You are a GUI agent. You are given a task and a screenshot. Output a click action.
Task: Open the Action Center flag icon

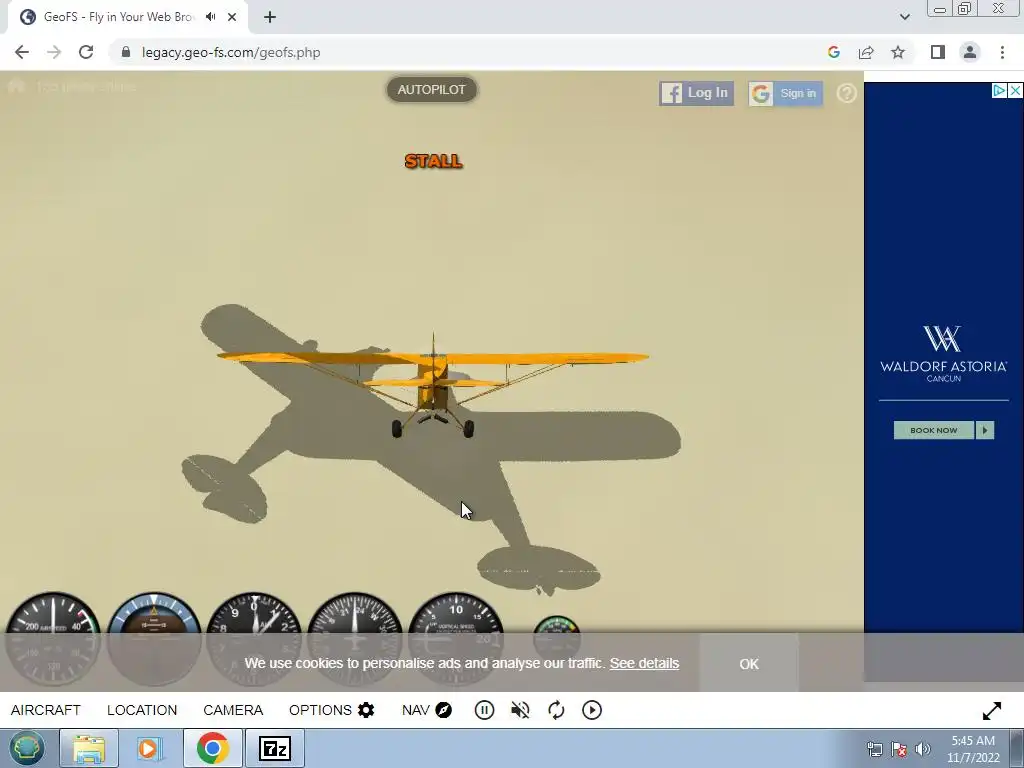point(899,749)
